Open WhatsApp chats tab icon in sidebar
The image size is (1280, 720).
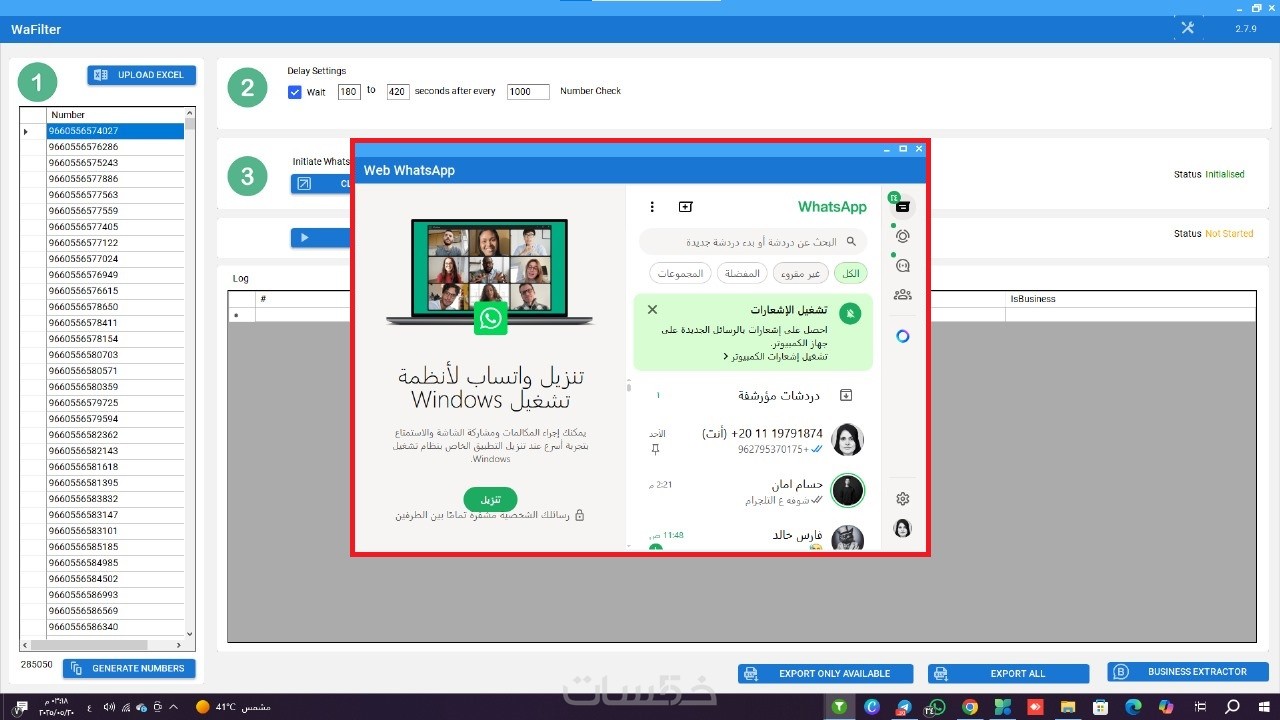903,206
